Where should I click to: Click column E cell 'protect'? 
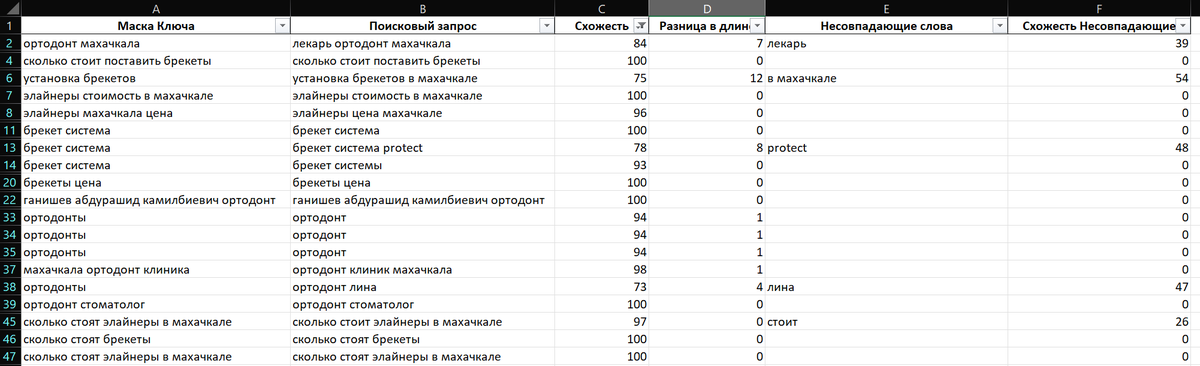coord(886,148)
